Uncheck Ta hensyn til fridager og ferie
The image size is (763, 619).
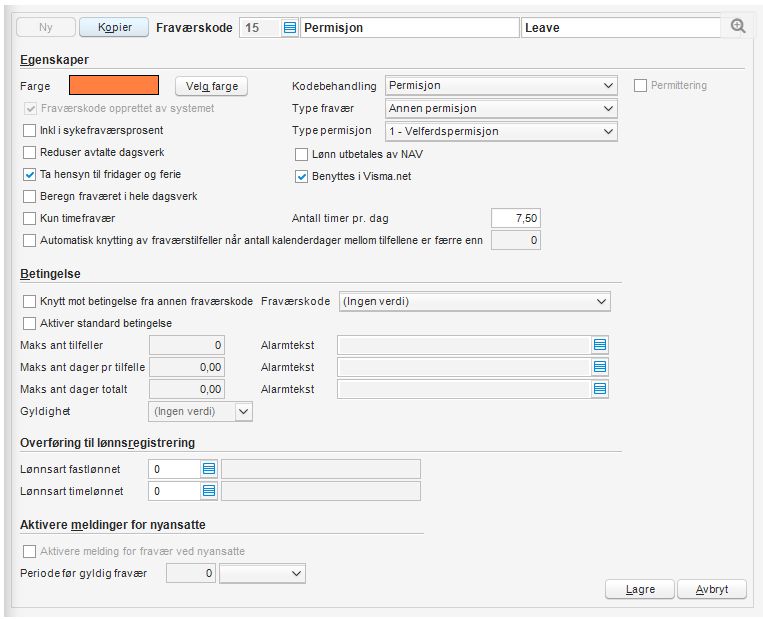[x=30, y=174]
